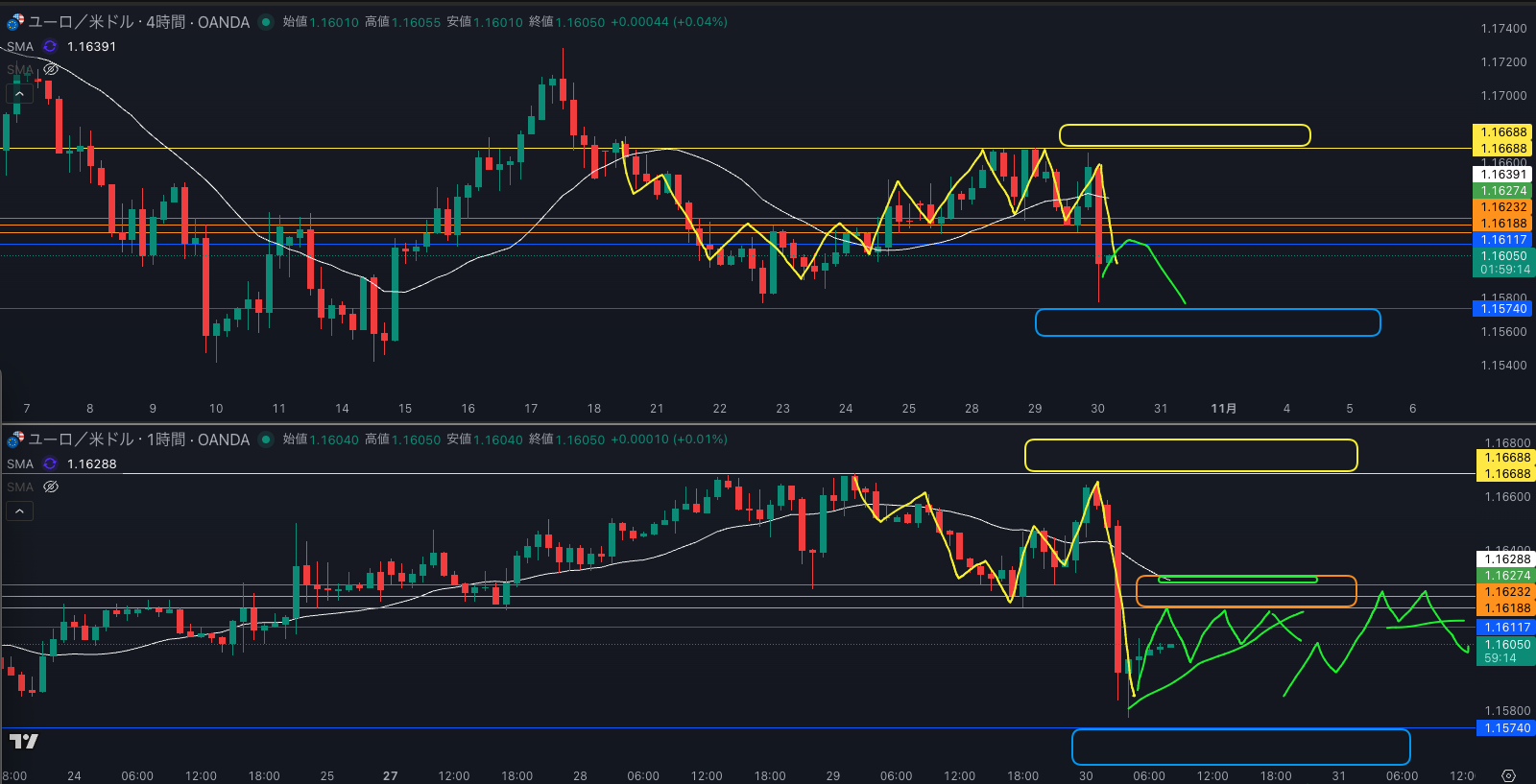
Task: Collapse the indicator legend in 4-hour chart
Action: [19, 94]
